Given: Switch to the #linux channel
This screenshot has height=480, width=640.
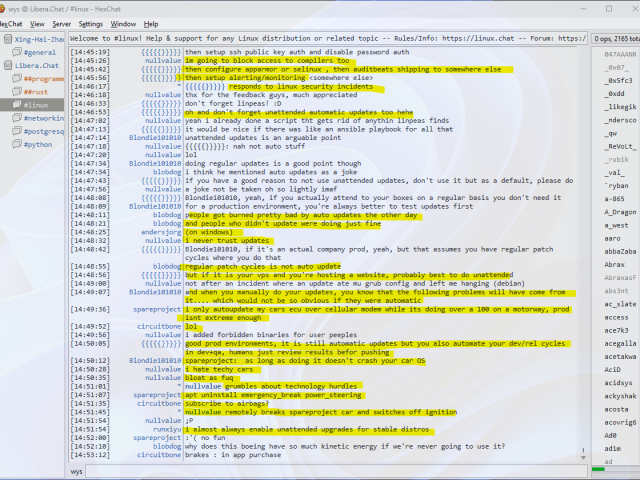Looking at the screenshot, I should coord(36,104).
